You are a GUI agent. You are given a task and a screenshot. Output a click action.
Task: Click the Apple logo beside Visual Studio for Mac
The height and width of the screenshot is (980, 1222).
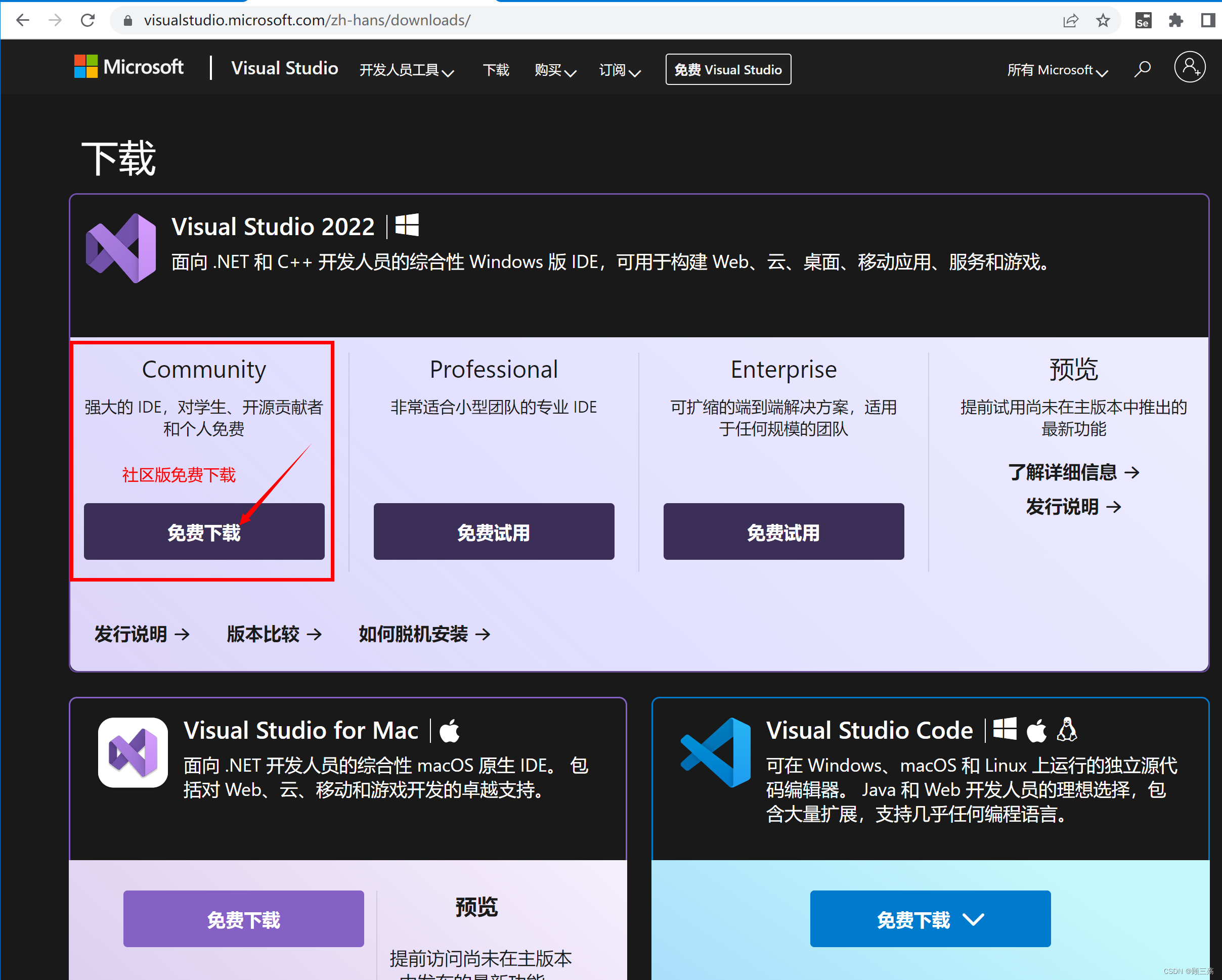(450, 731)
